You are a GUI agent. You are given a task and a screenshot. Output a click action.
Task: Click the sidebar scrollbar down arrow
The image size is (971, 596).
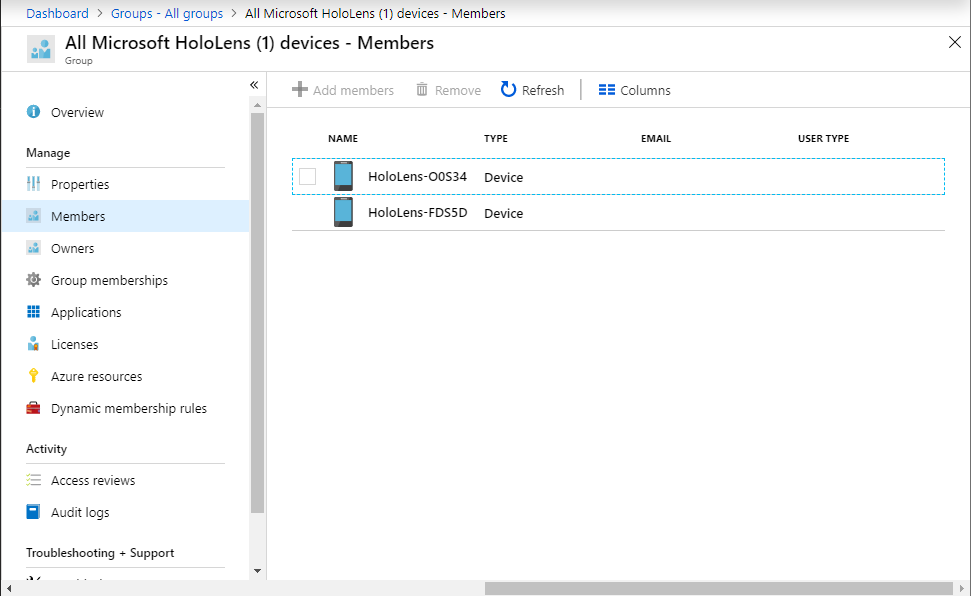pyautogui.click(x=258, y=571)
